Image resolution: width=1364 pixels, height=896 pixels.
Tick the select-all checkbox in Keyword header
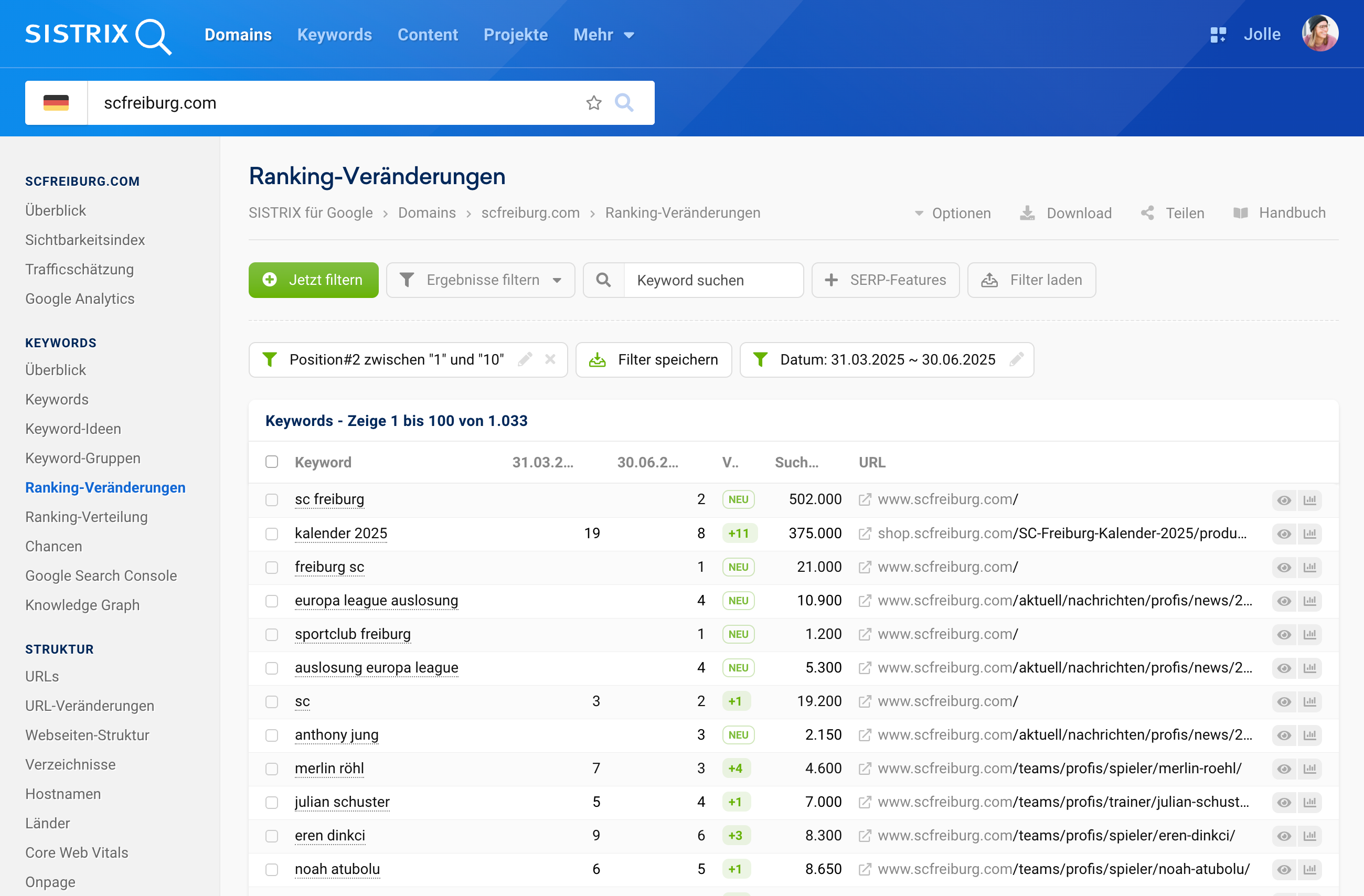[272, 462]
